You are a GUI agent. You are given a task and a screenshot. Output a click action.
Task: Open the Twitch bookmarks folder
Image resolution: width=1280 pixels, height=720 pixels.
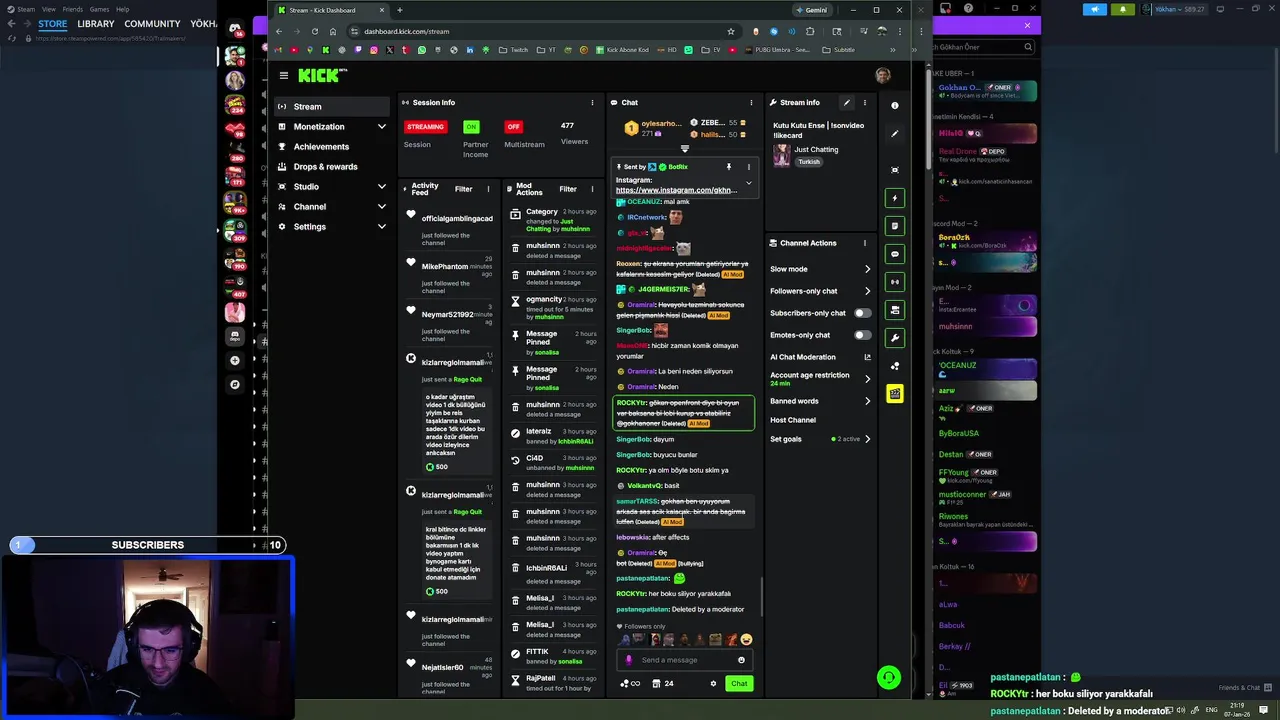(514, 50)
